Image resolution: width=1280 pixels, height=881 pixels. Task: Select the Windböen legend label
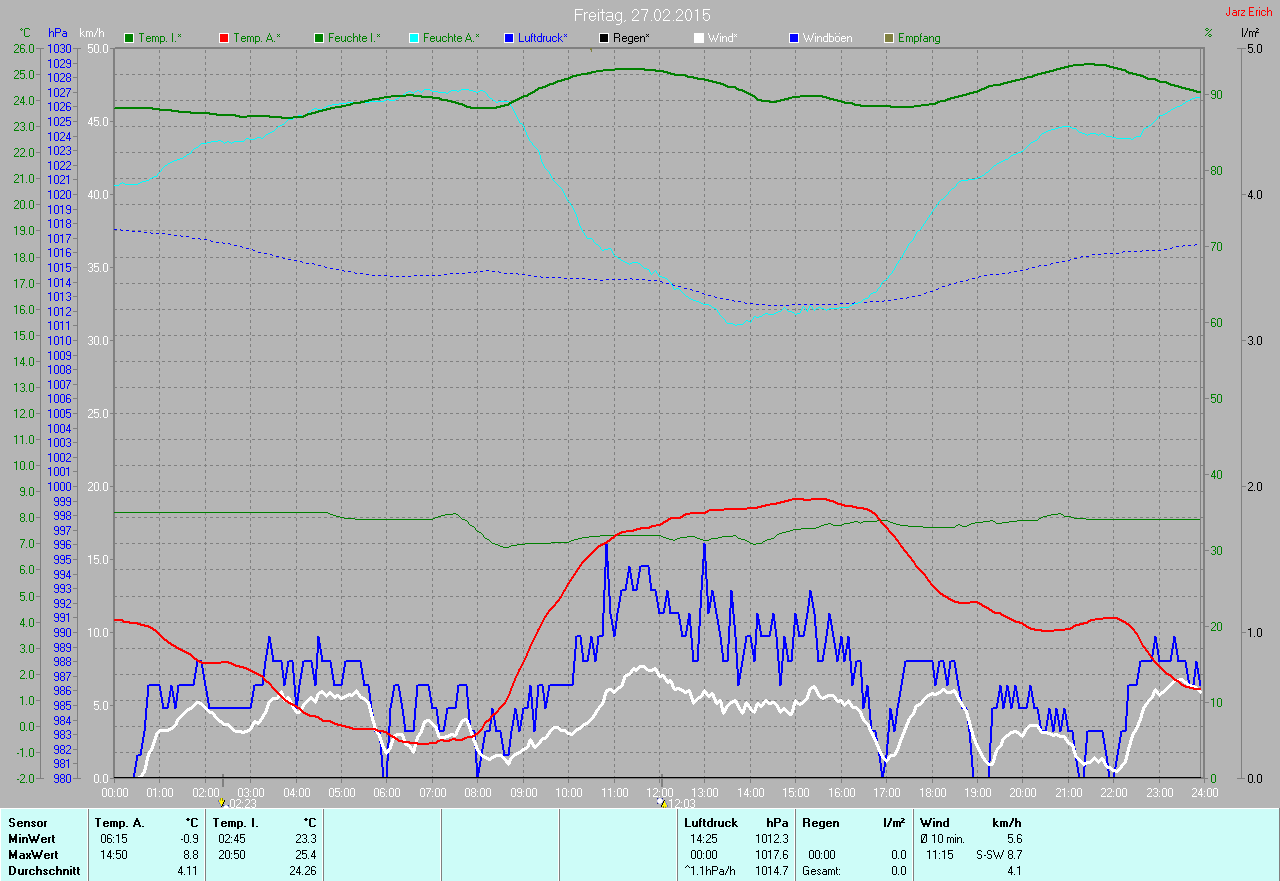pos(828,38)
